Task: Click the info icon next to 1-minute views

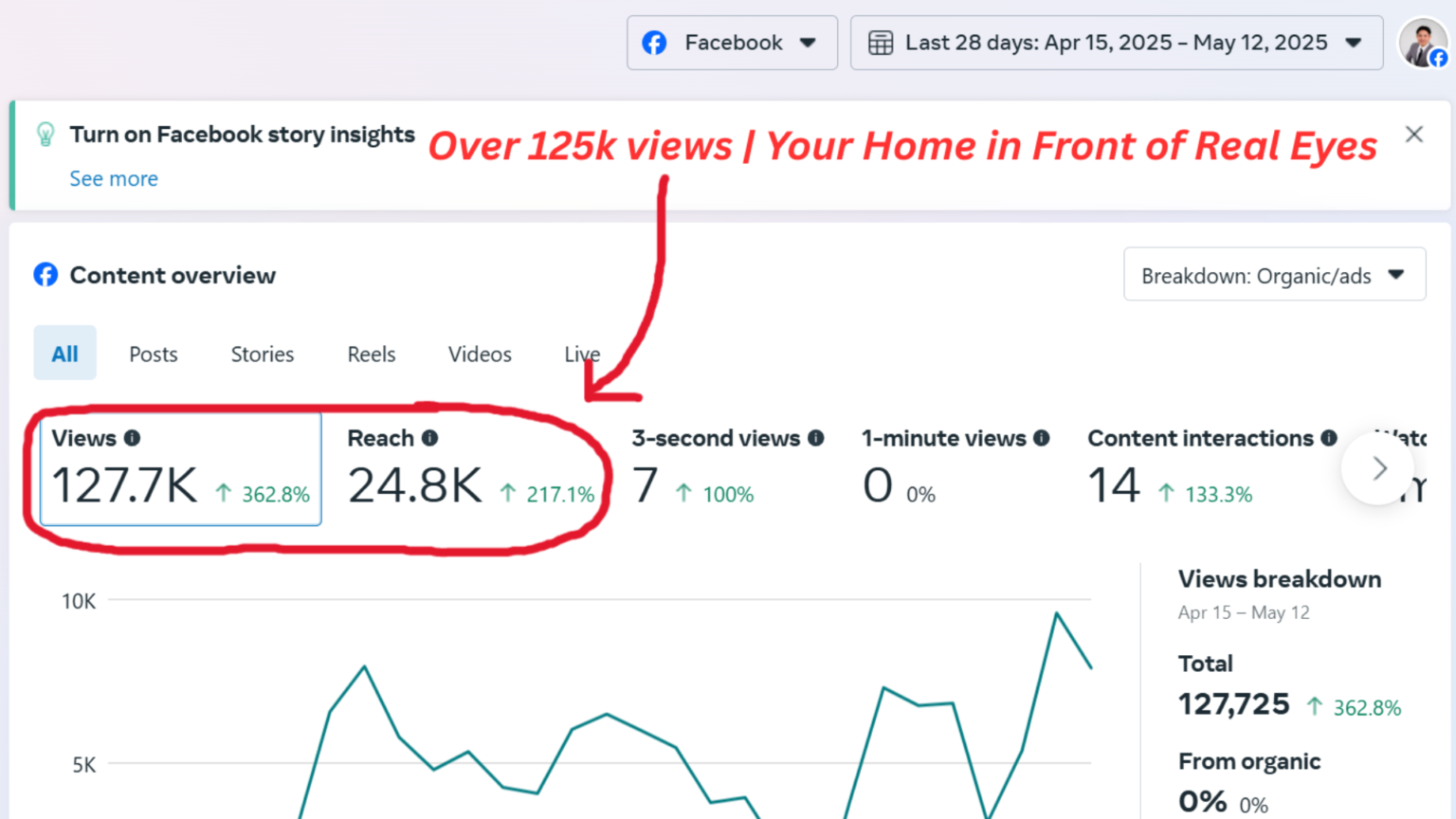Action: tap(1041, 438)
